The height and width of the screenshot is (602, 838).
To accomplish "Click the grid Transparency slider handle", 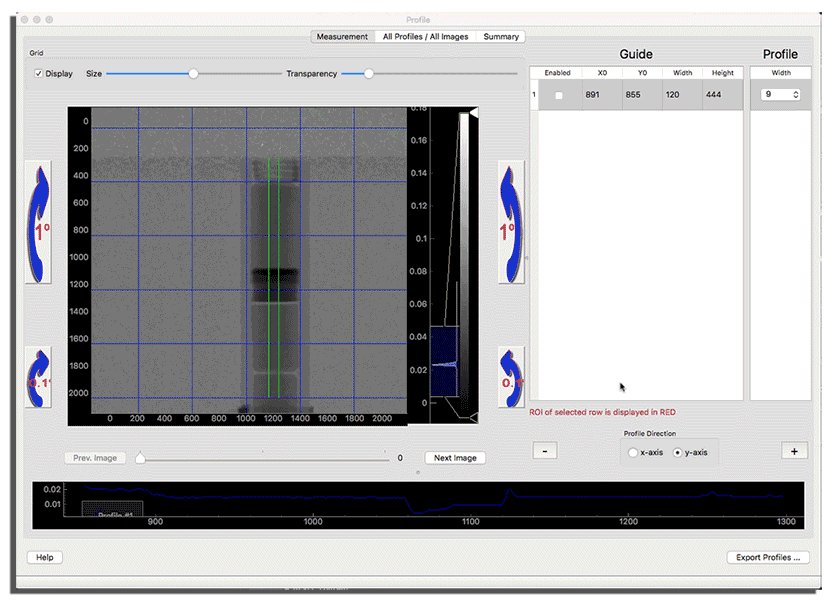I will click(369, 74).
